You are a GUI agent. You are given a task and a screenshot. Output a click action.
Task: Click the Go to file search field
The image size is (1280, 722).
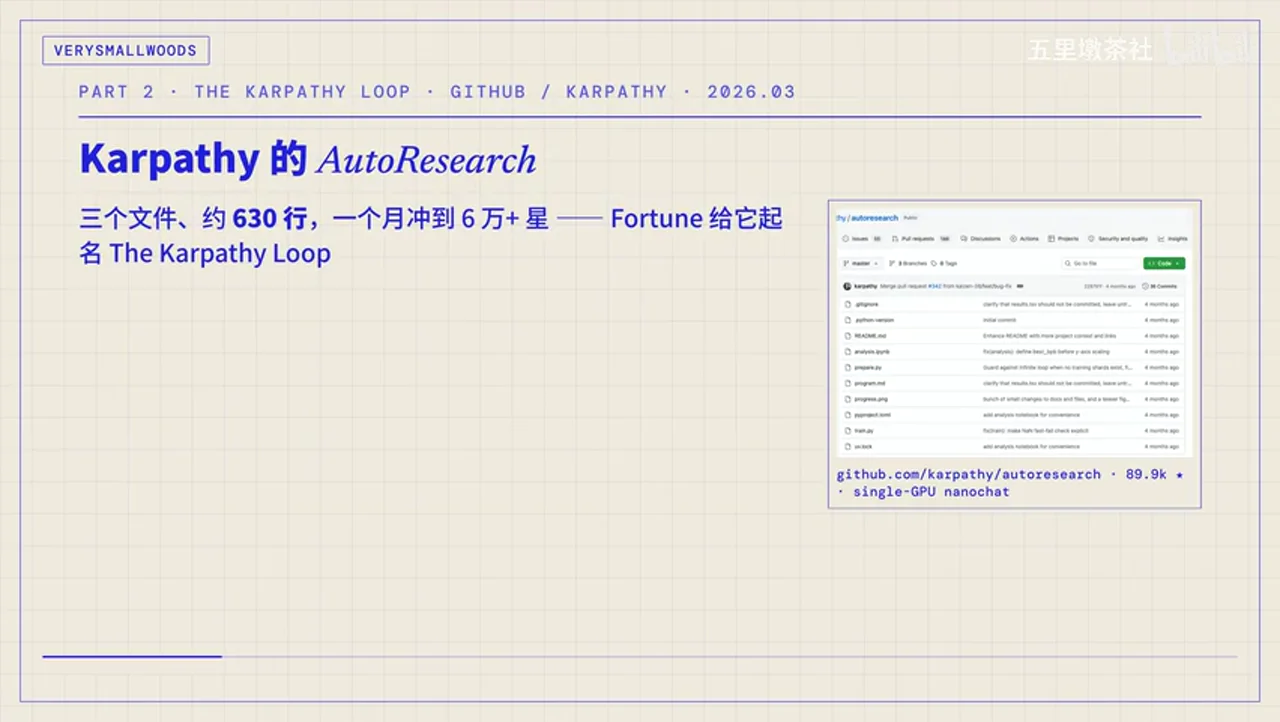[x=1100, y=263]
